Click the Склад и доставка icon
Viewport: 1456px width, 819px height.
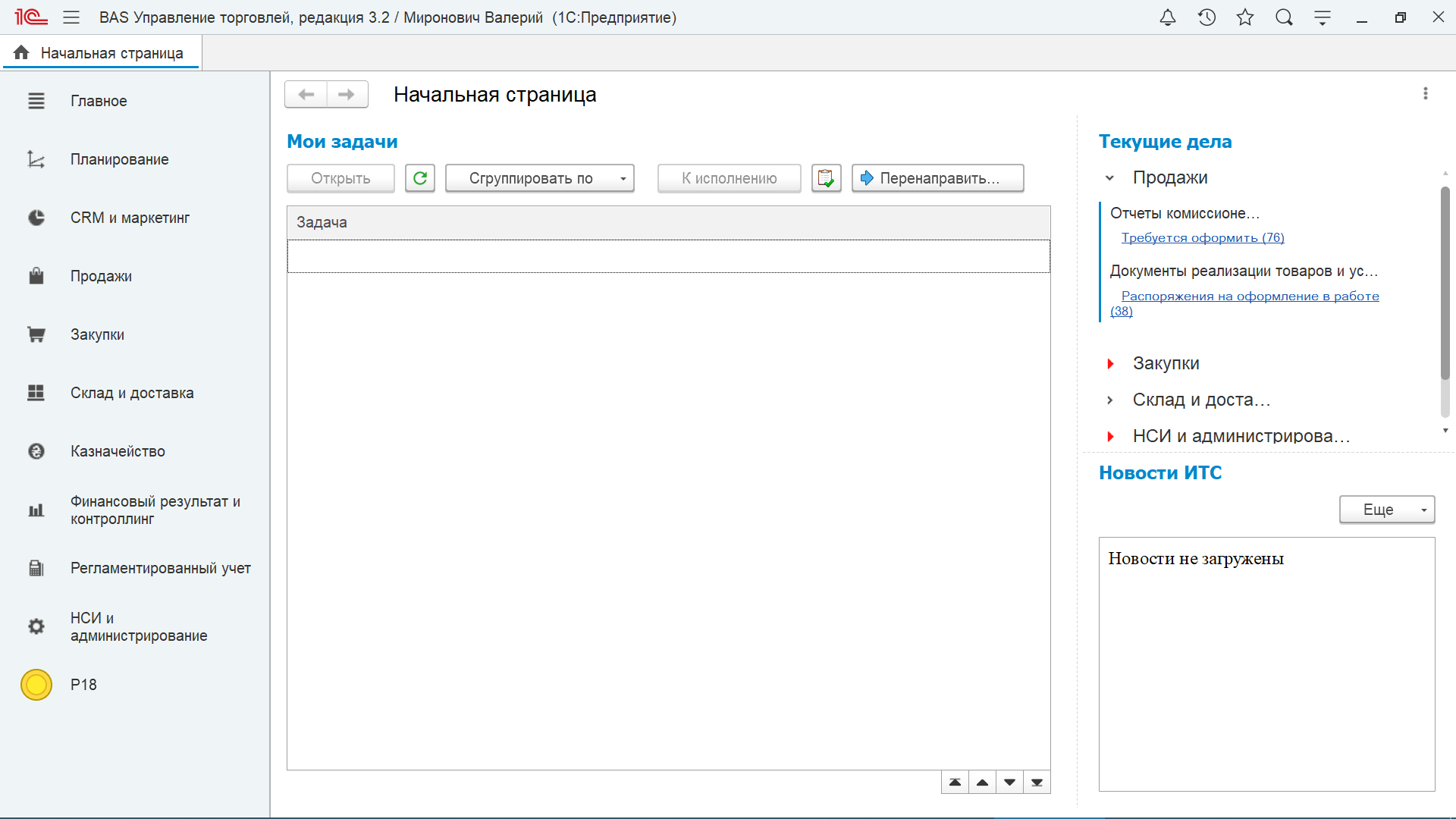36,393
